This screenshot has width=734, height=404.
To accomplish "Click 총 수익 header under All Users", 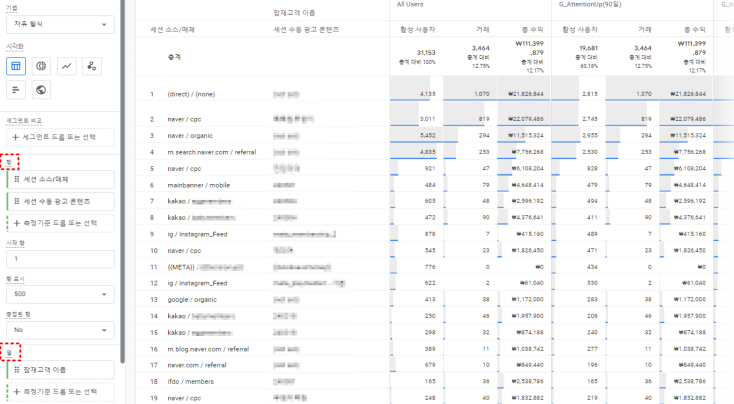I will coord(533,29).
